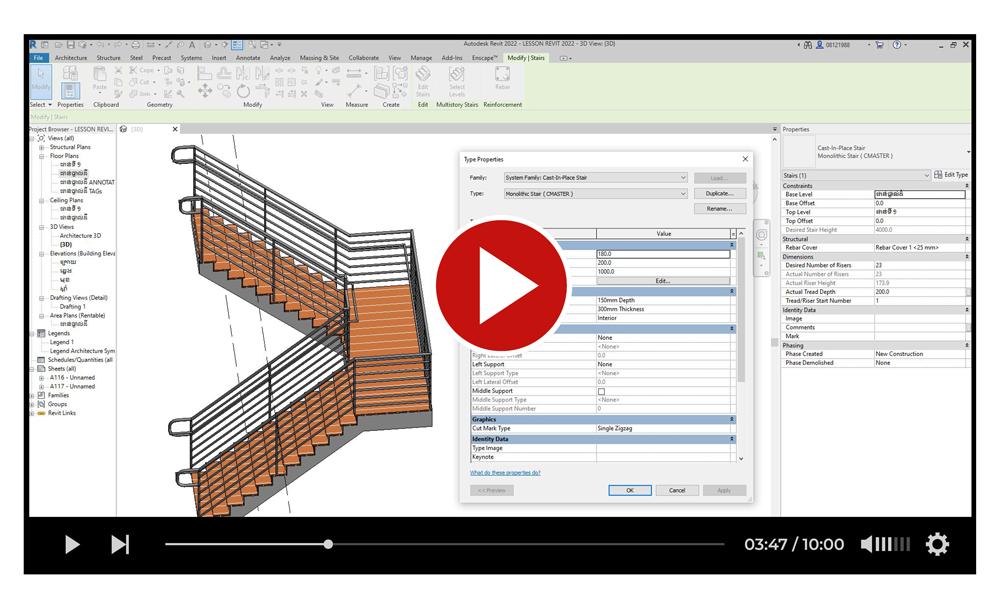Screen dimensions: 1000x610
Task: Open the Type dropdown showing Monolithic Stair
Action: click(595, 194)
